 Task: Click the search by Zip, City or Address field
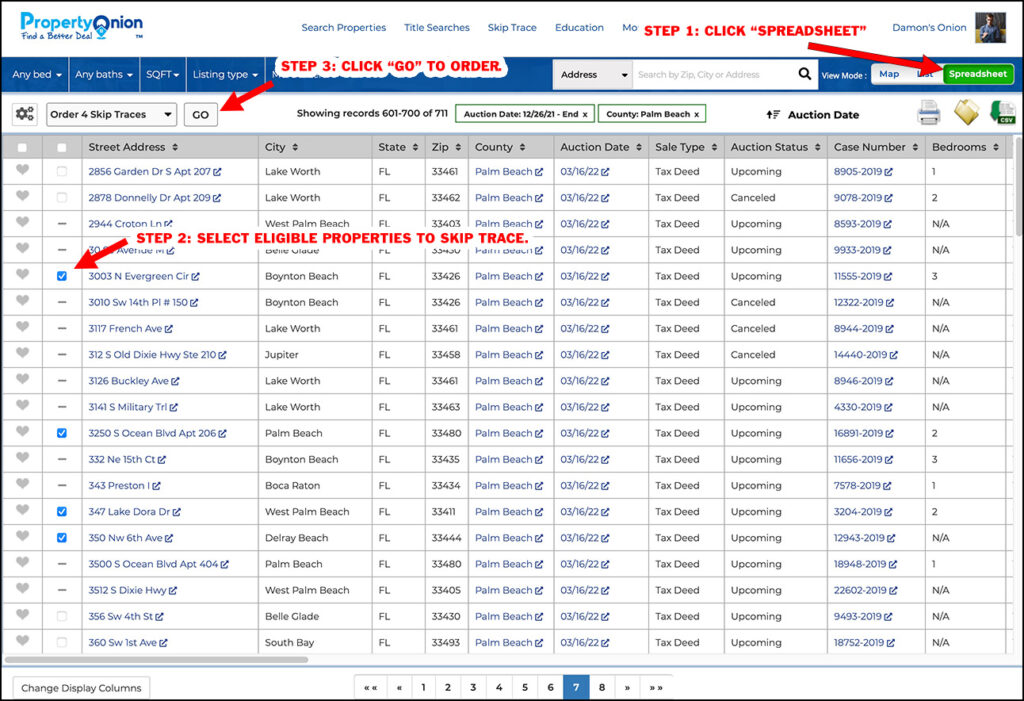click(714, 74)
